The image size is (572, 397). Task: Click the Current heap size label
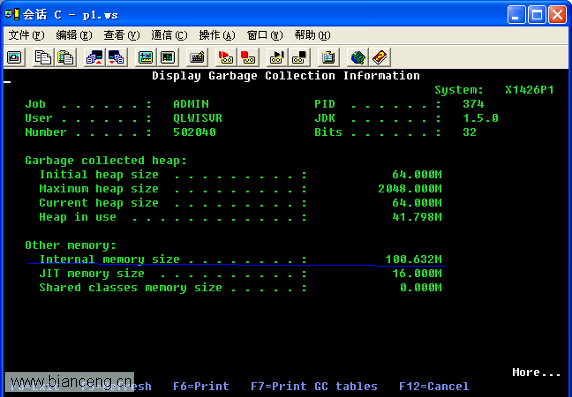(99, 203)
